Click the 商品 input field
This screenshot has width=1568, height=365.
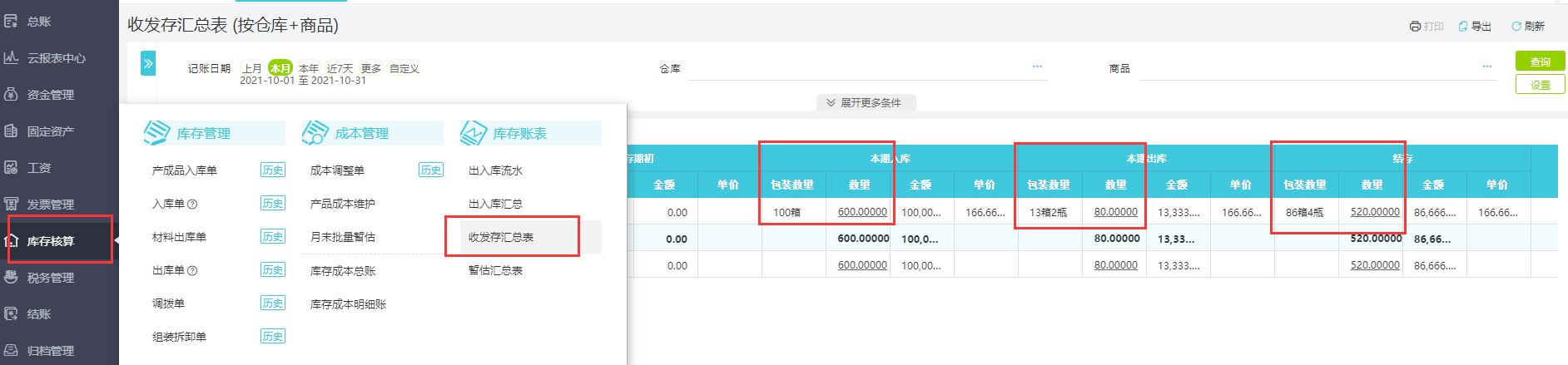pyautogui.click(x=1317, y=68)
